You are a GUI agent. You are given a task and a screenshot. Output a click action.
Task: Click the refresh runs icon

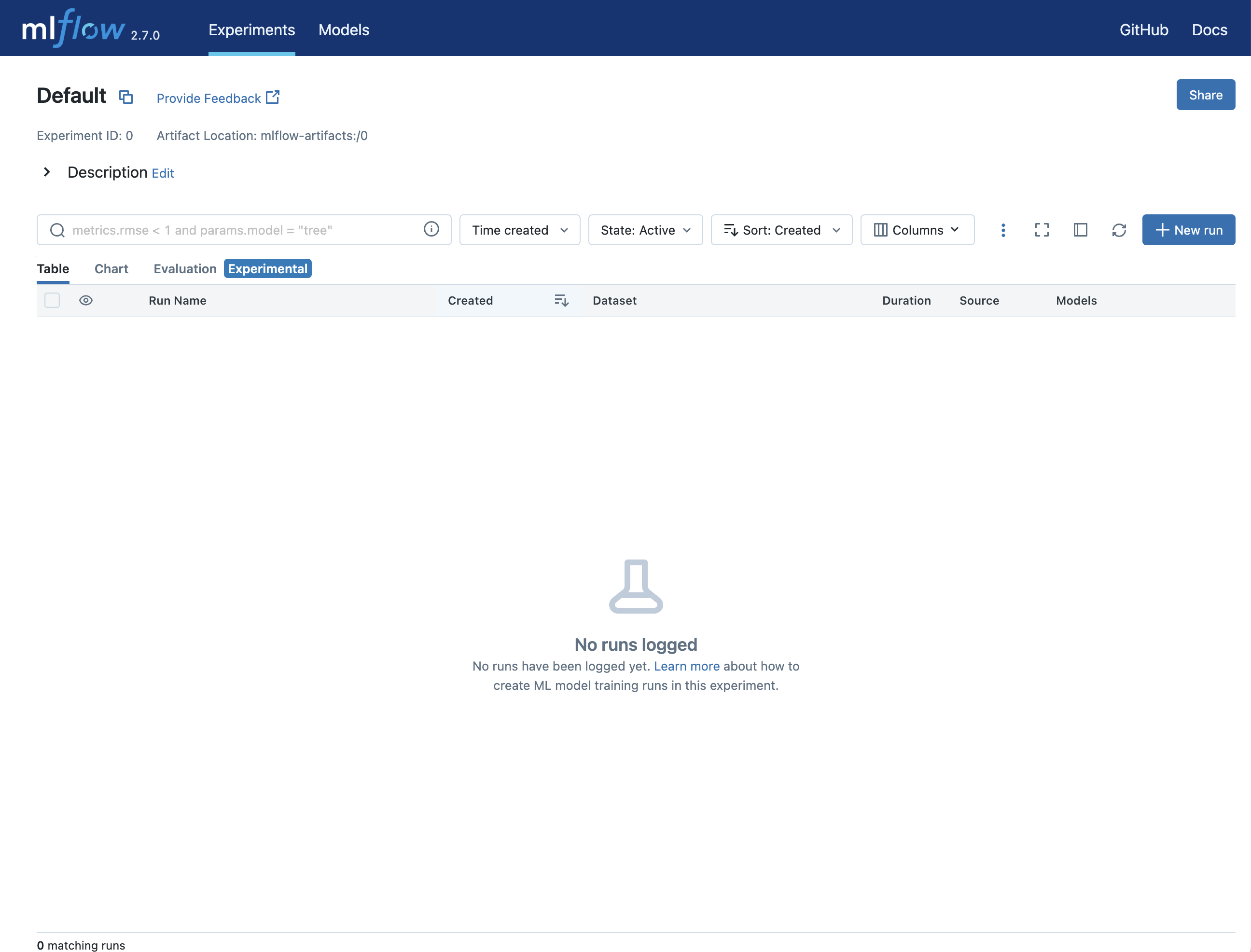tap(1118, 229)
